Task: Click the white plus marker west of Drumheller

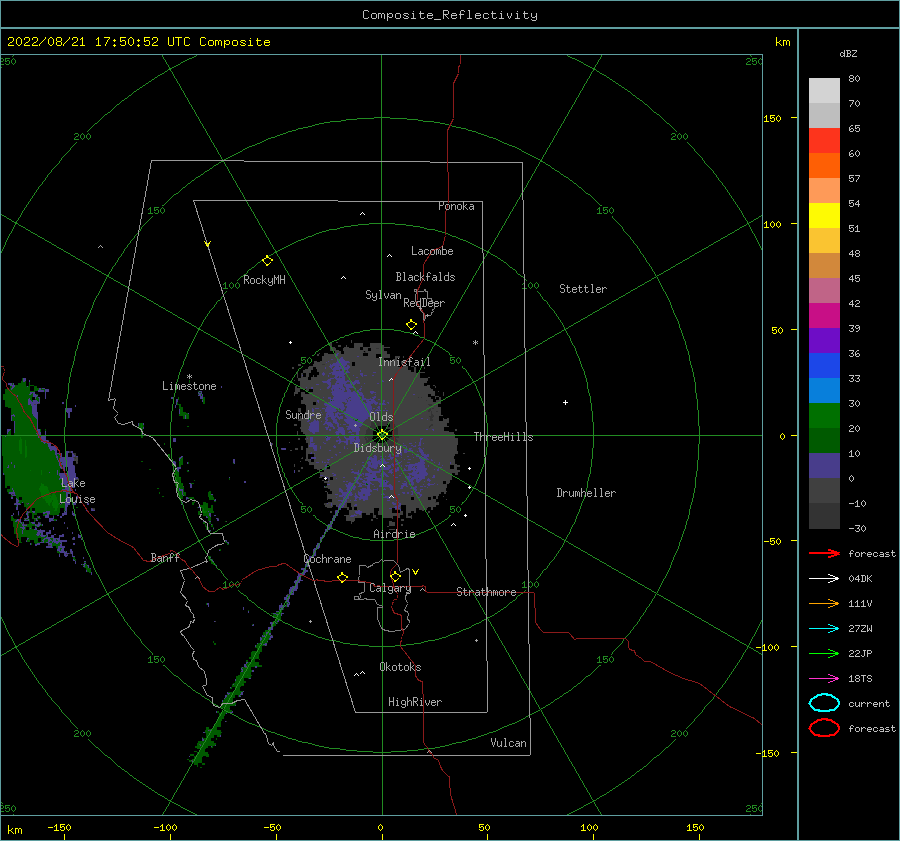Action: [x=565, y=402]
